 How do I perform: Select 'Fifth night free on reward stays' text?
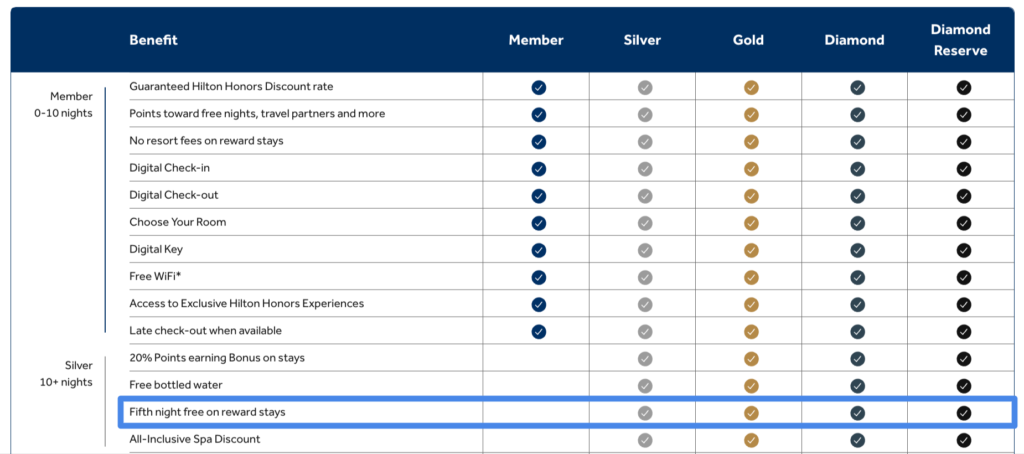(x=208, y=412)
